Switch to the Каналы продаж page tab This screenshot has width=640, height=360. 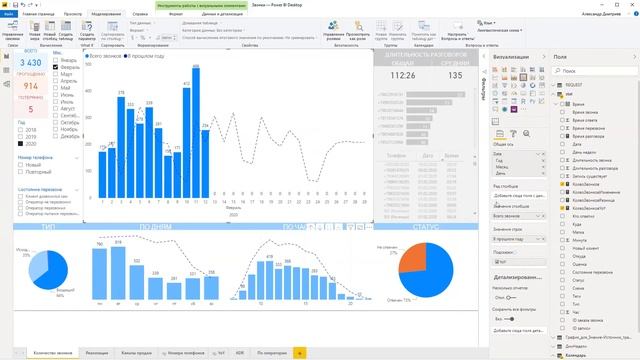(136, 353)
